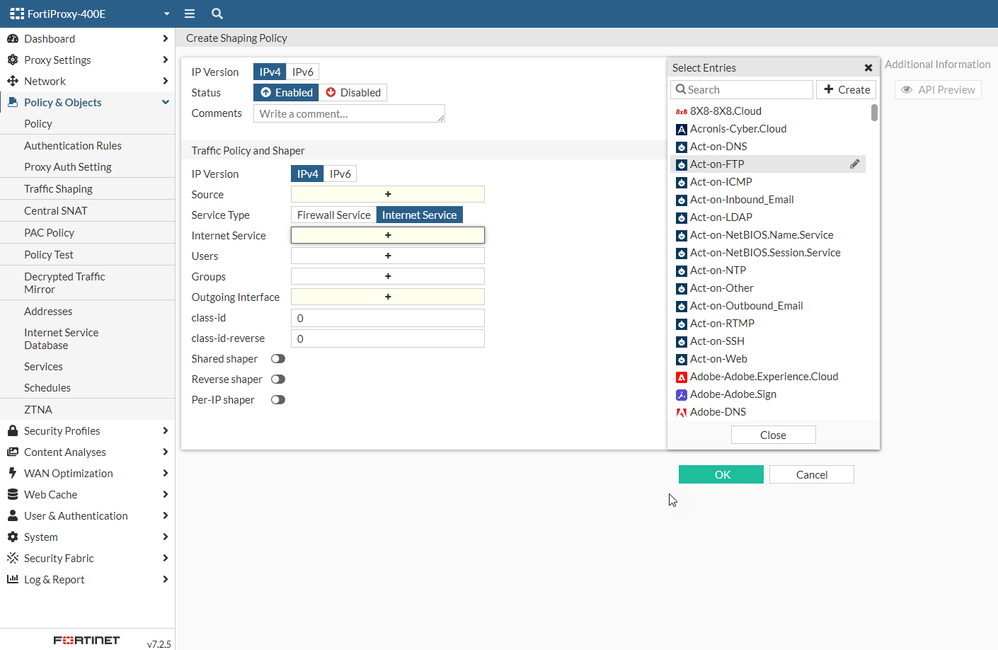Click the OK button
The width and height of the screenshot is (998, 650).
720,474
